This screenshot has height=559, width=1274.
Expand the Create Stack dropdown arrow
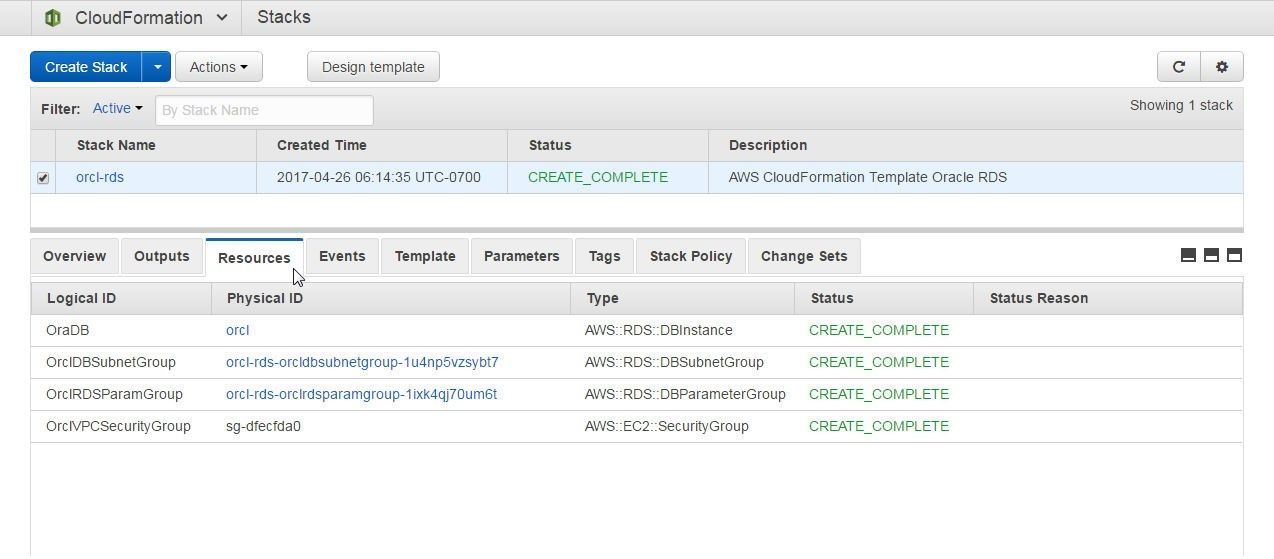tap(157, 67)
